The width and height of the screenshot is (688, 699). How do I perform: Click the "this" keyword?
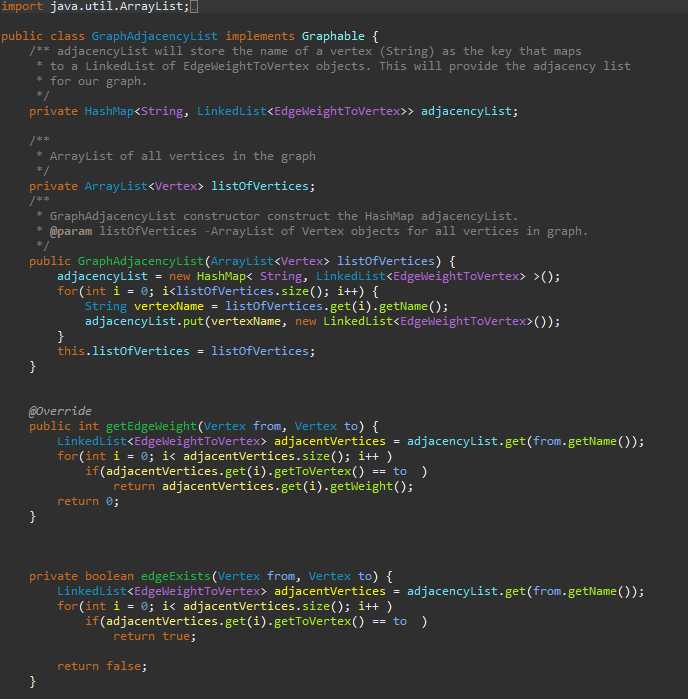point(71,351)
